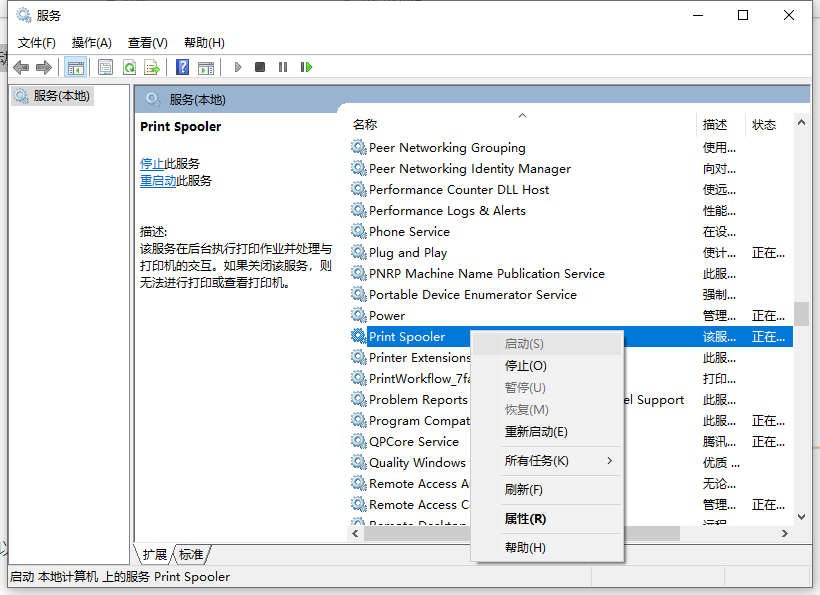Screen dimensions: 820x595
Task: Click the vertical scrollbar down arrow
Action: click(801, 517)
